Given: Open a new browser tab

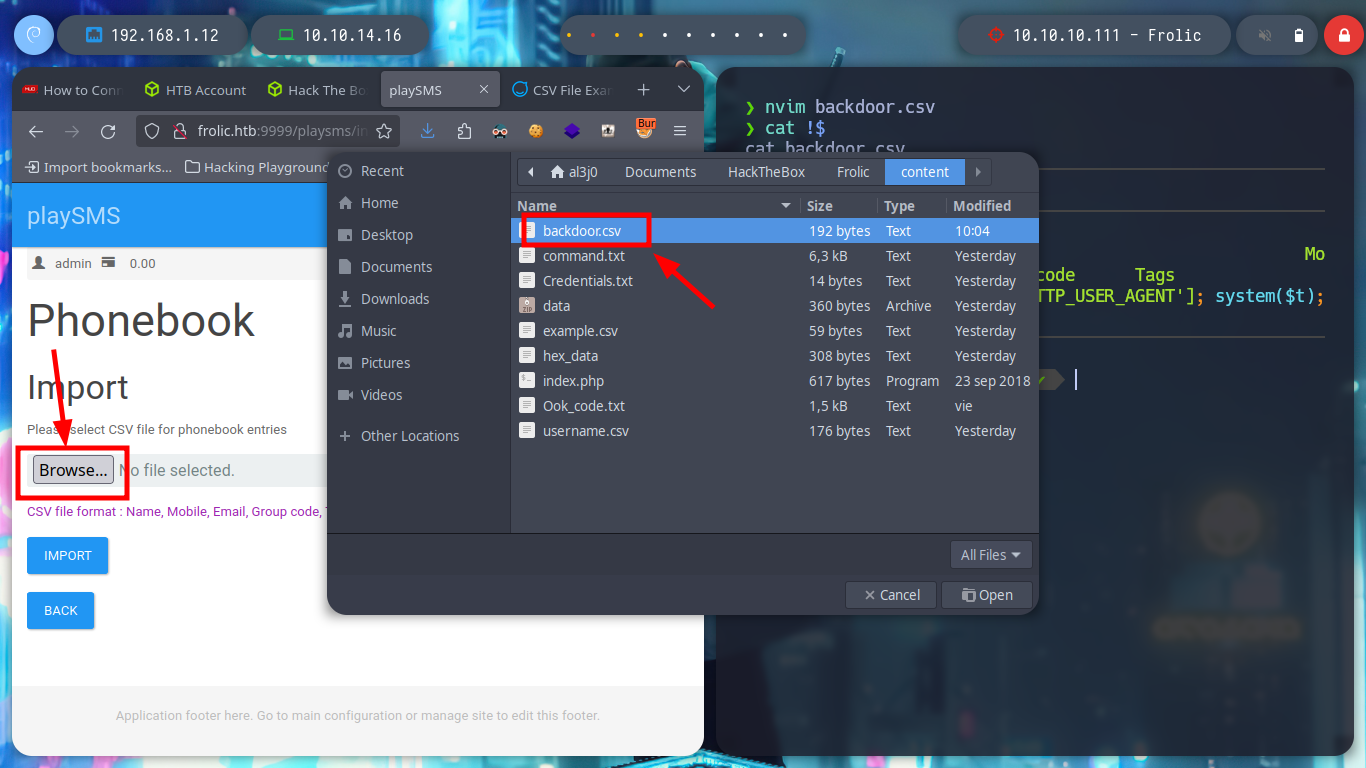Looking at the screenshot, I should pyautogui.click(x=643, y=90).
